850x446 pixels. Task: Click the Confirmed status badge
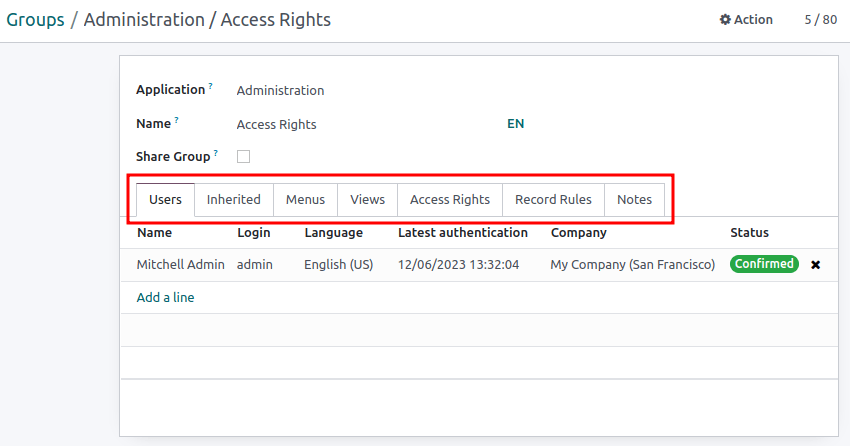click(x=764, y=264)
